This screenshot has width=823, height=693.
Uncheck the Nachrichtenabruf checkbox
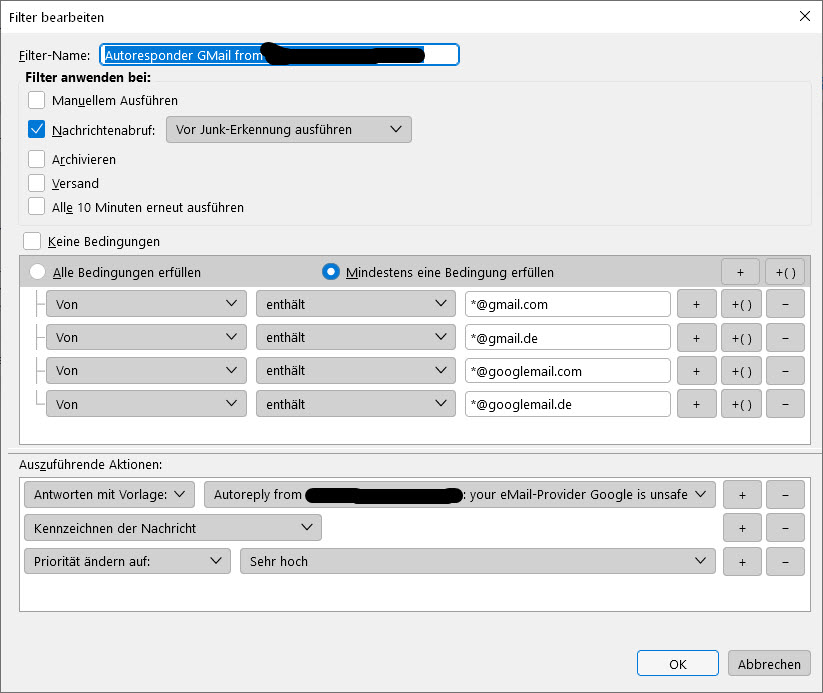(37, 129)
